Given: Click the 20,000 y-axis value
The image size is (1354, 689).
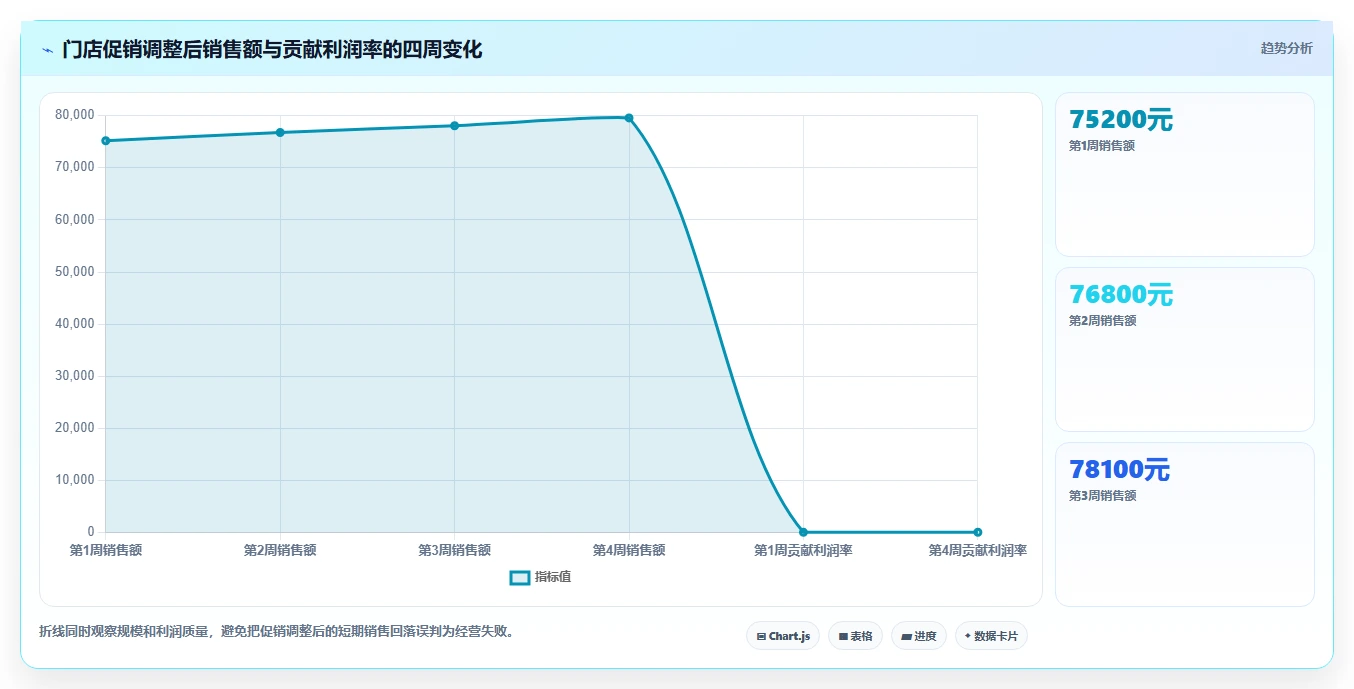Looking at the screenshot, I should [75, 428].
